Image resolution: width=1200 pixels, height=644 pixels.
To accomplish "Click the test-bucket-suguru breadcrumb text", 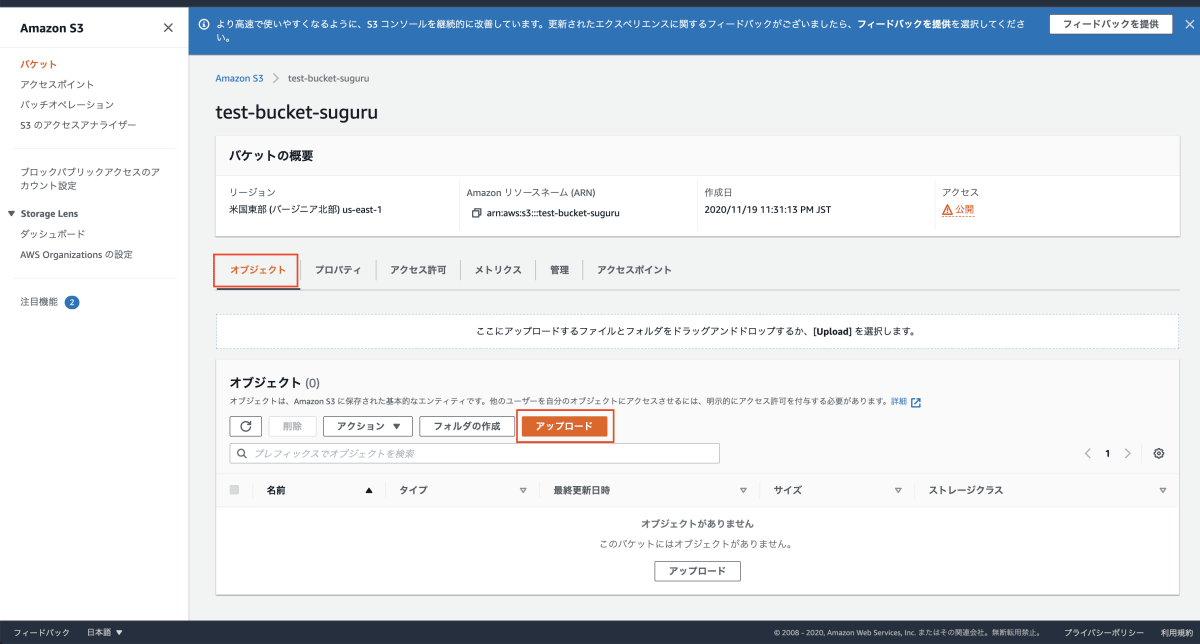I will pyautogui.click(x=329, y=78).
